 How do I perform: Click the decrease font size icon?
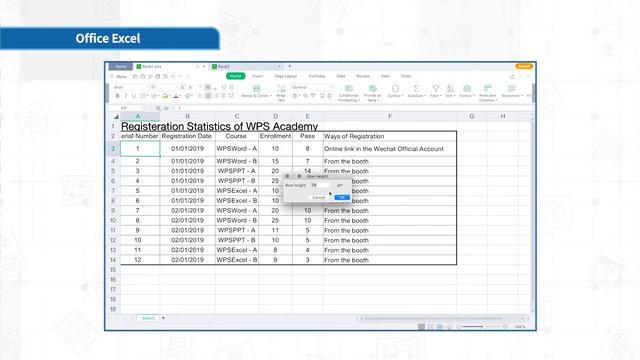[x=190, y=87]
